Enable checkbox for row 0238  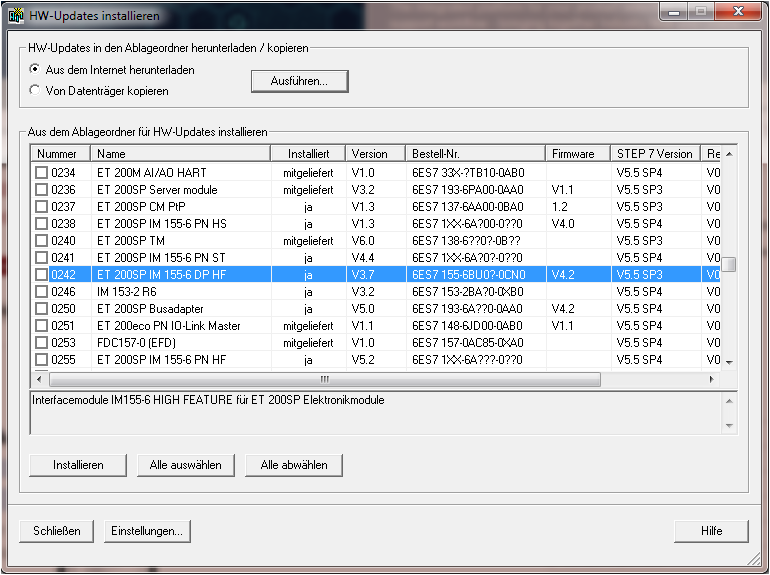click(x=42, y=223)
